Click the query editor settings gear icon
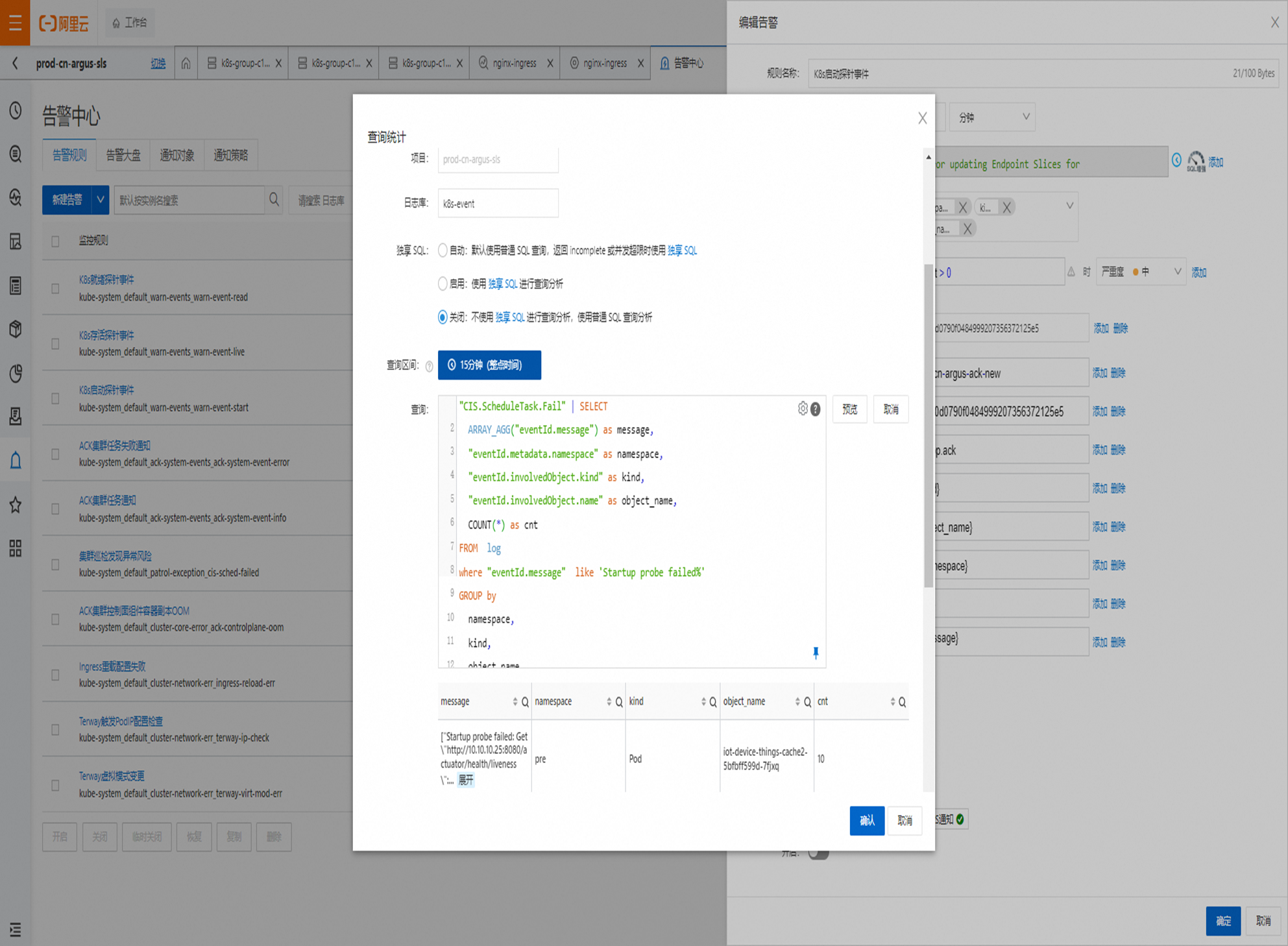Screen dimensions: 1288x946 pos(803,409)
